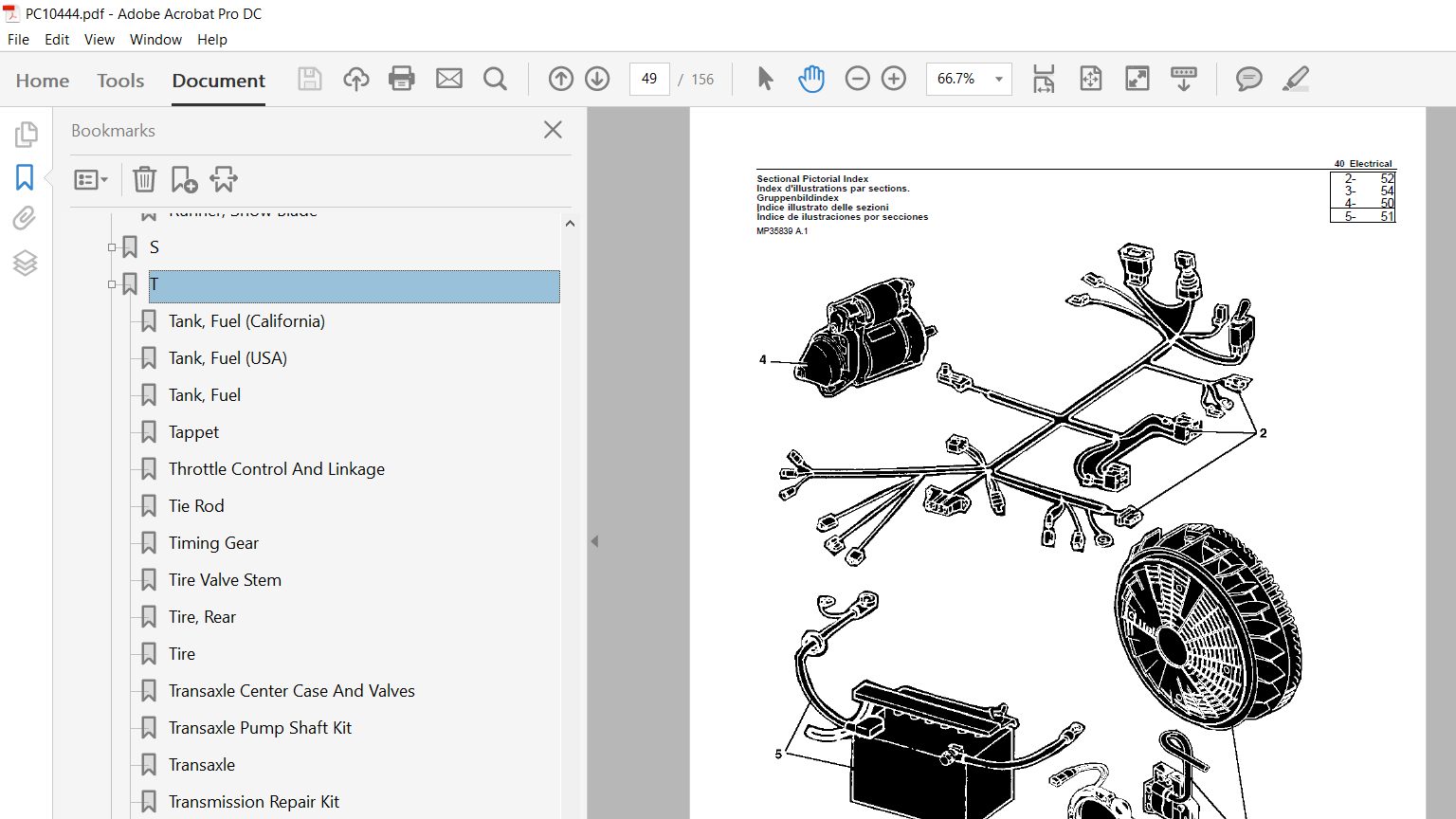Screen dimensions: 1456x819
Task: Choose the Selection arrow tool
Action: (766, 79)
